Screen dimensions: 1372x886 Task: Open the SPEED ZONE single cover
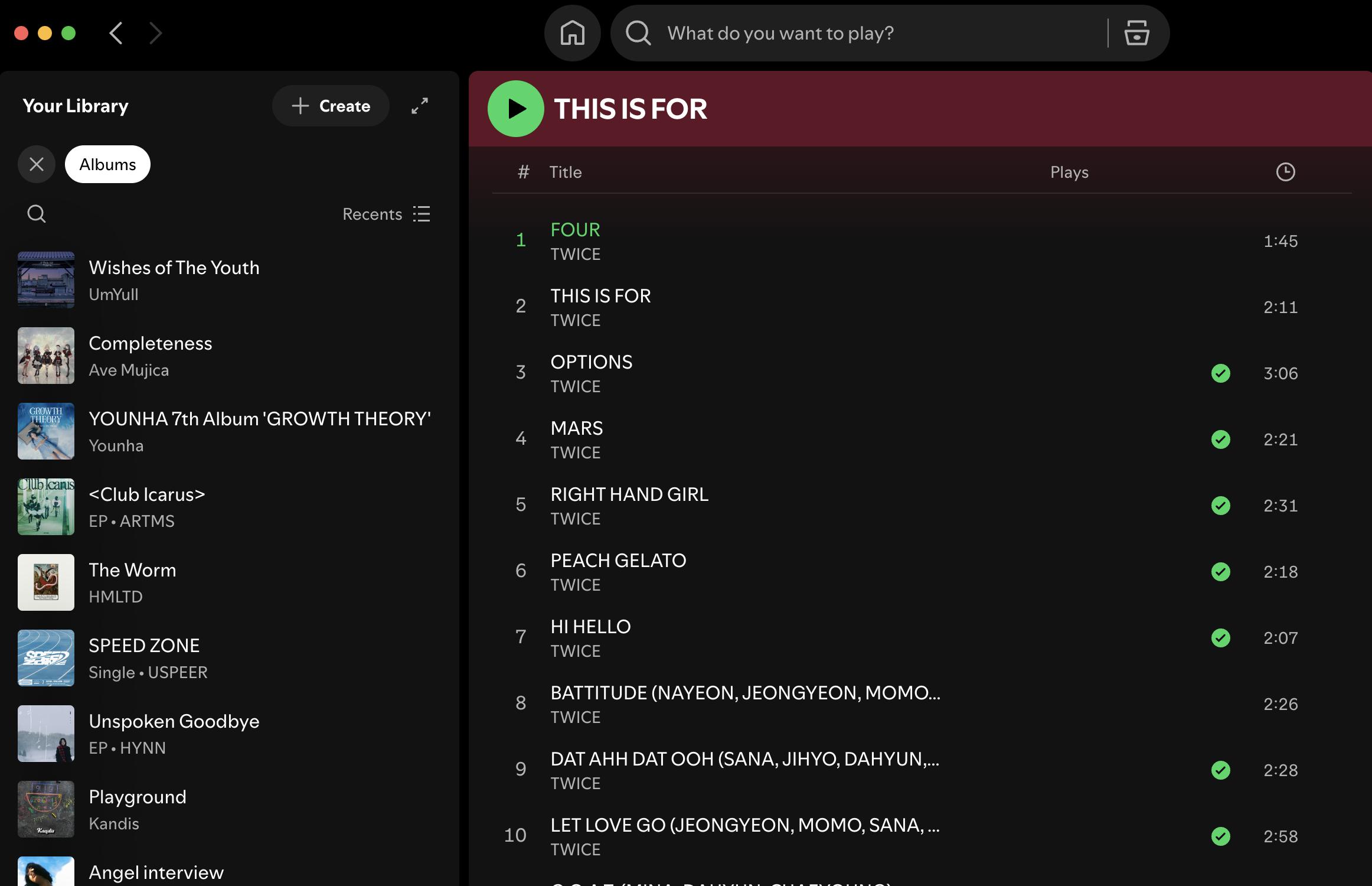(x=46, y=658)
